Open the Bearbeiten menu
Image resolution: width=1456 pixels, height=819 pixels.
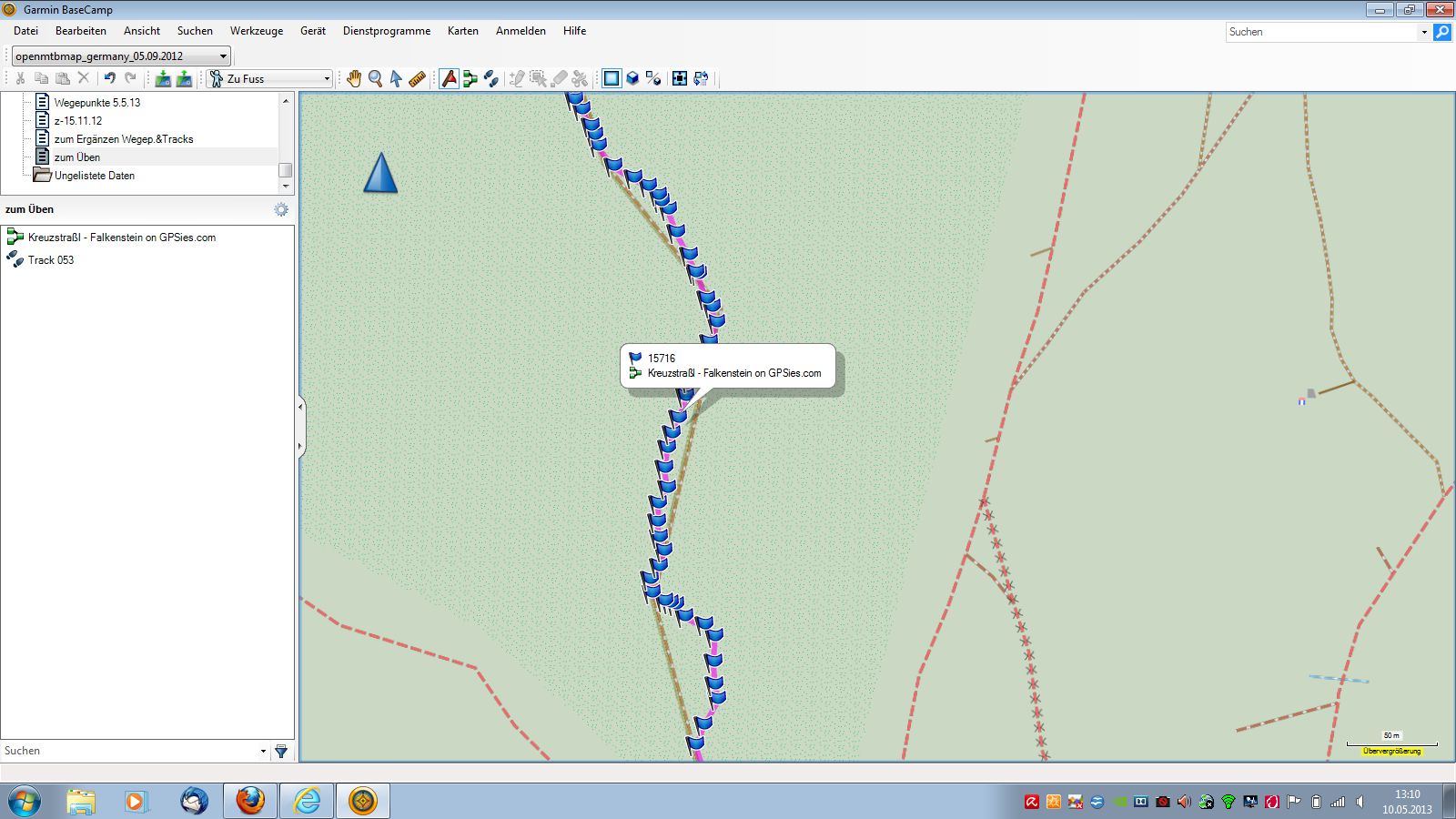81,31
